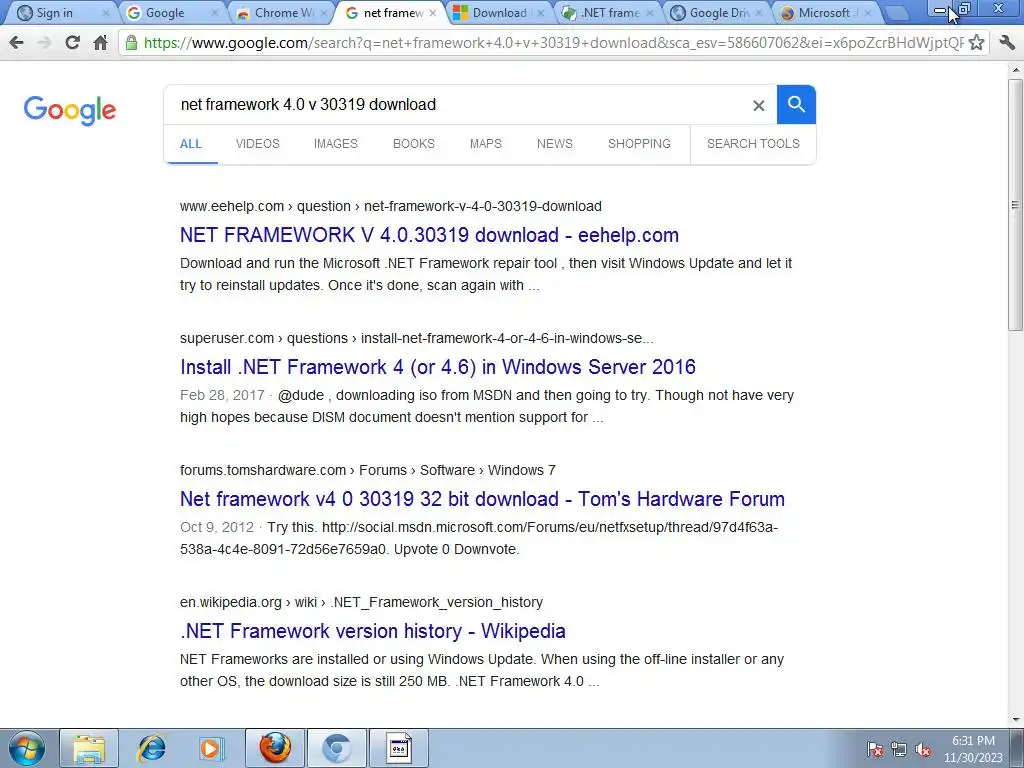Click the forums.tomshardware.com breadcrumb URL
Screen dimensions: 1024x768
pyautogui.click(x=368, y=470)
